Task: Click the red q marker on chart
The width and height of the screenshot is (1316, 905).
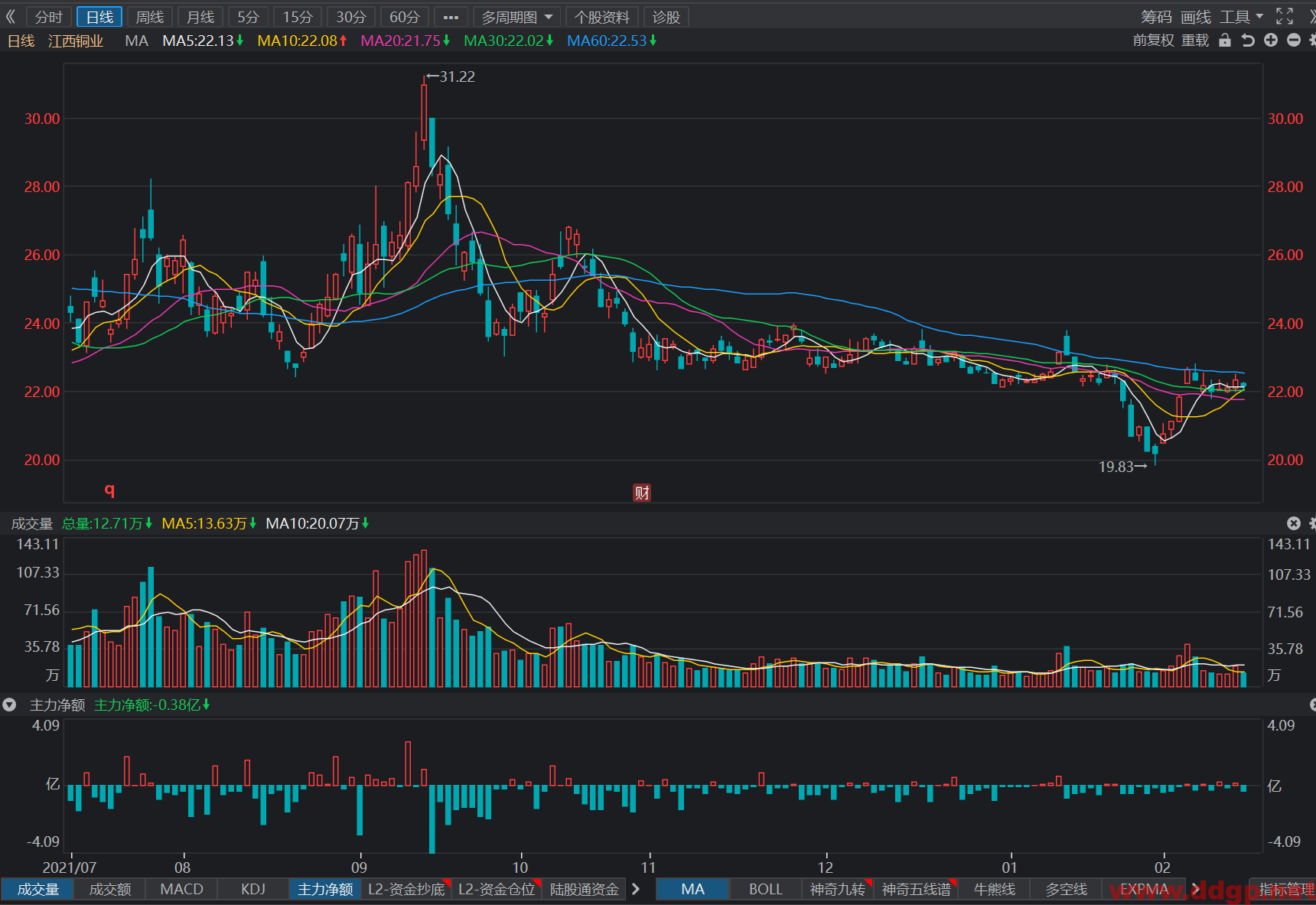Action: click(x=109, y=490)
